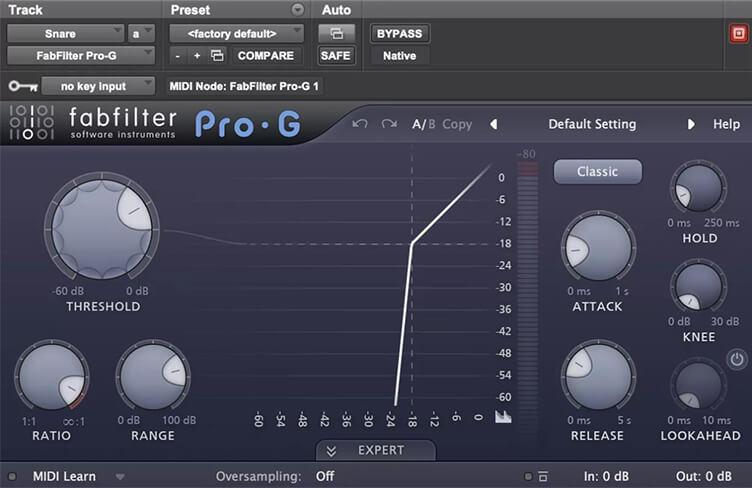Open the MIDI Learn dropdown arrow
Viewport: 752px width, 488px height.
click(120, 476)
